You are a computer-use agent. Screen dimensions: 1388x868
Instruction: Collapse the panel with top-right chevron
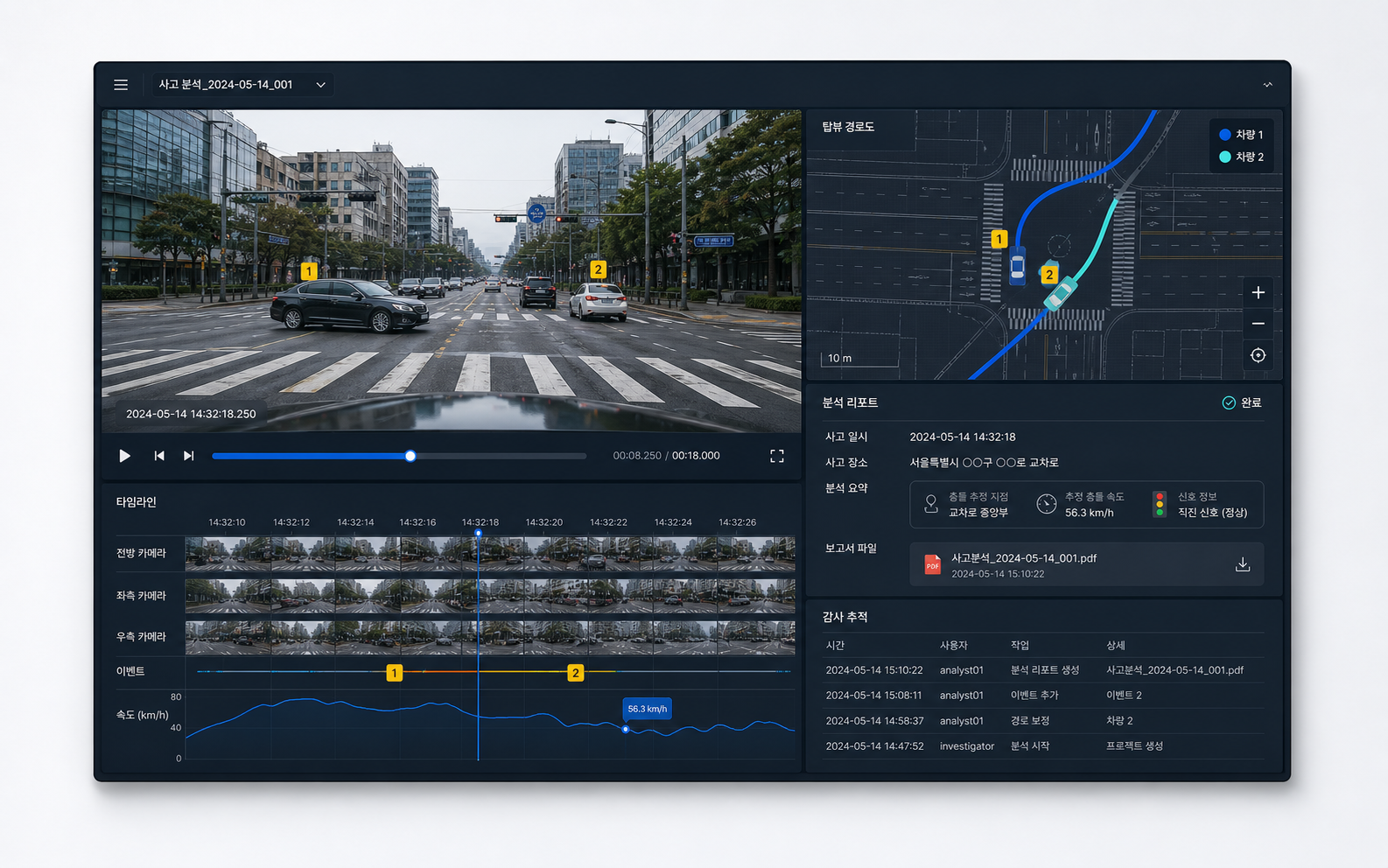(x=1267, y=85)
